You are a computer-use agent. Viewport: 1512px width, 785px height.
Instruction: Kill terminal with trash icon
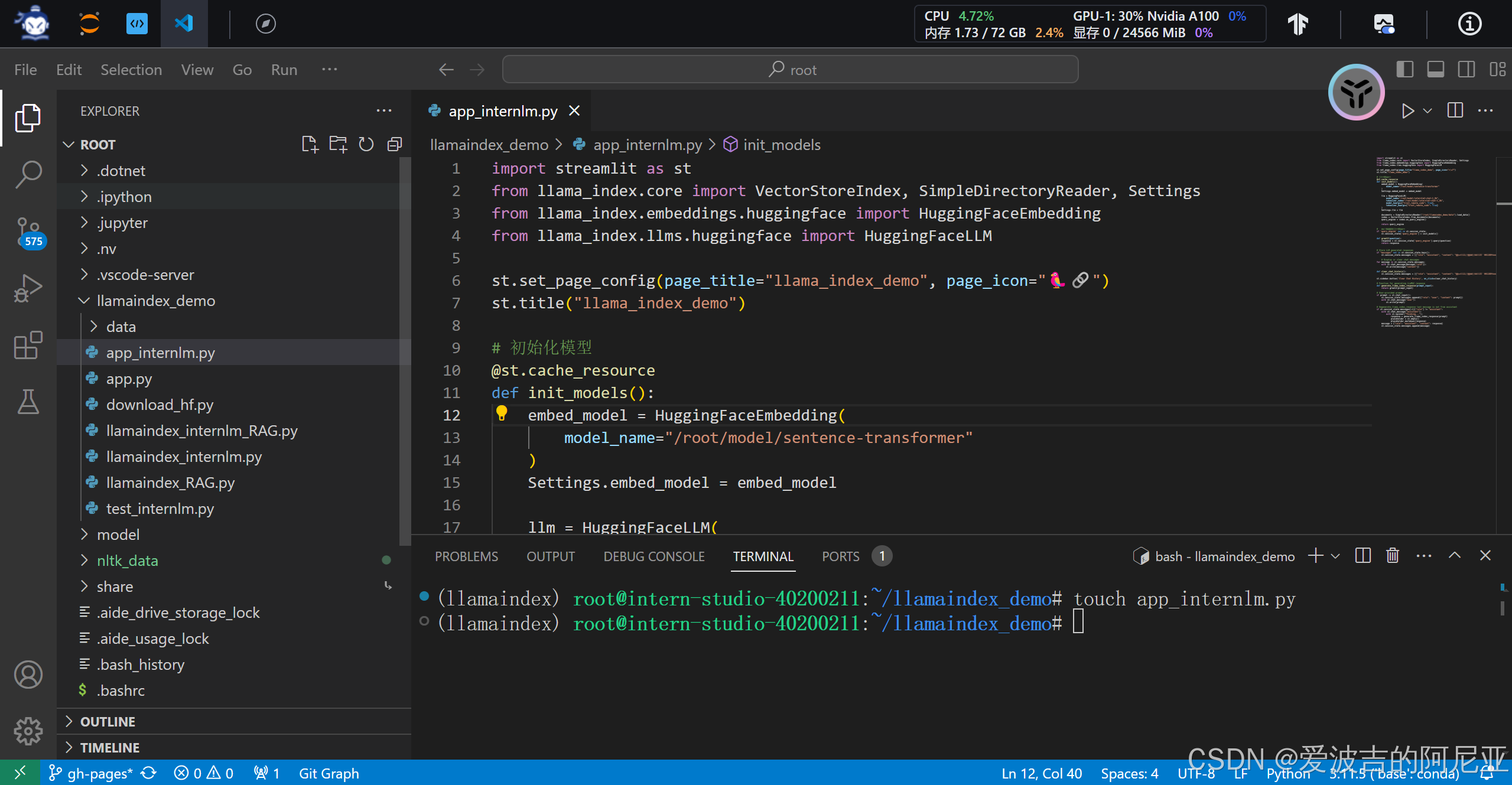click(x=1393, y=556)
